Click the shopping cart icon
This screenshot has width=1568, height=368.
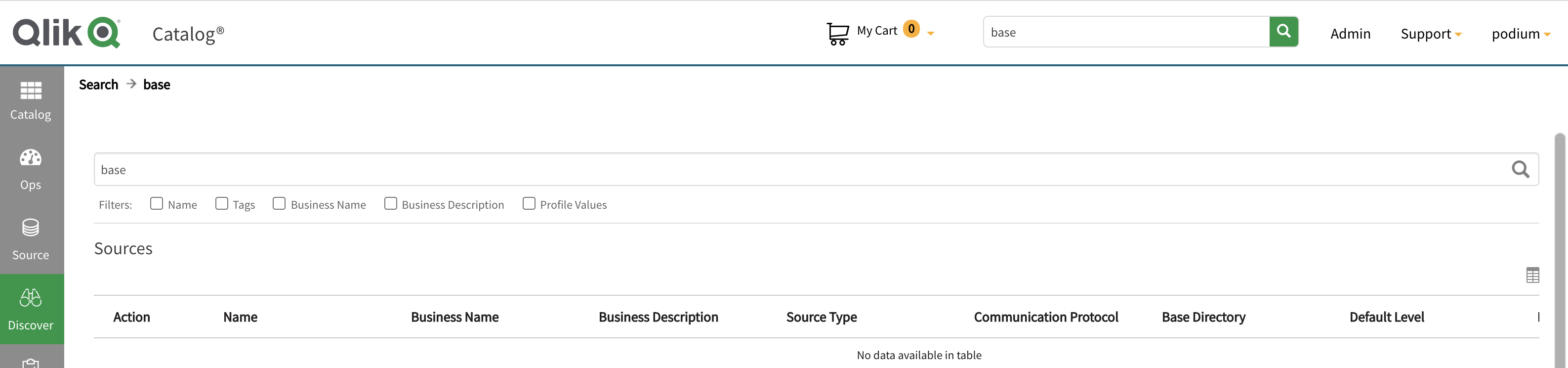pos(838,32)
